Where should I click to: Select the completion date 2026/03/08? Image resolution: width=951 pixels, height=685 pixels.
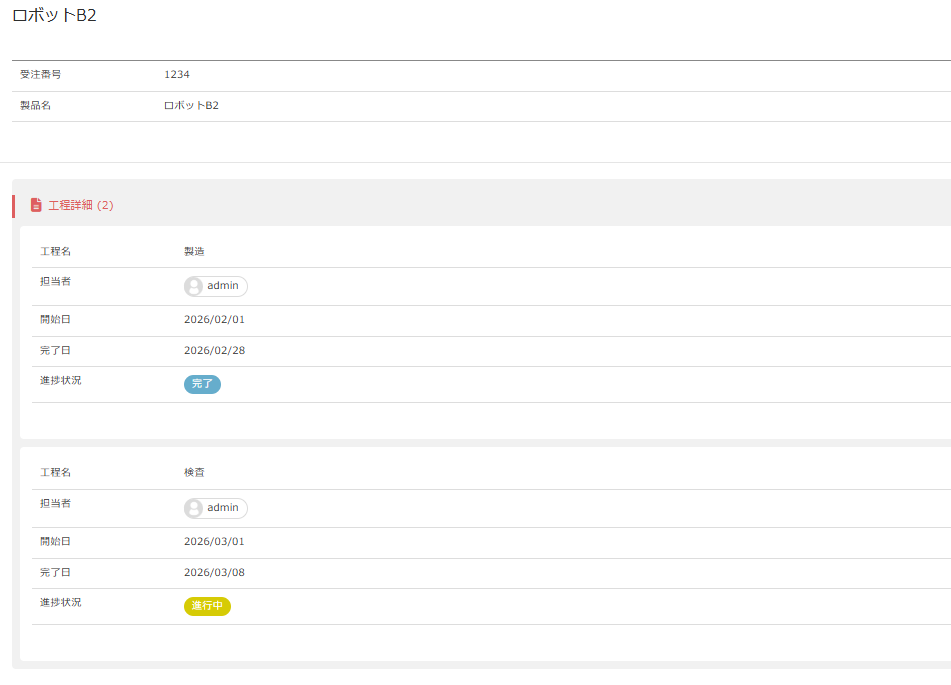[214, 573]
